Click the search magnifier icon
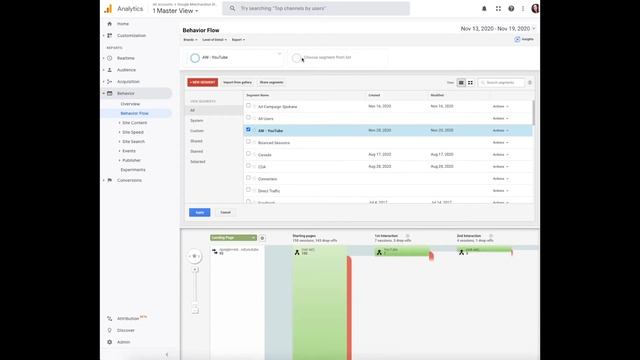This screenshot has height=360, width=640. 232,8
